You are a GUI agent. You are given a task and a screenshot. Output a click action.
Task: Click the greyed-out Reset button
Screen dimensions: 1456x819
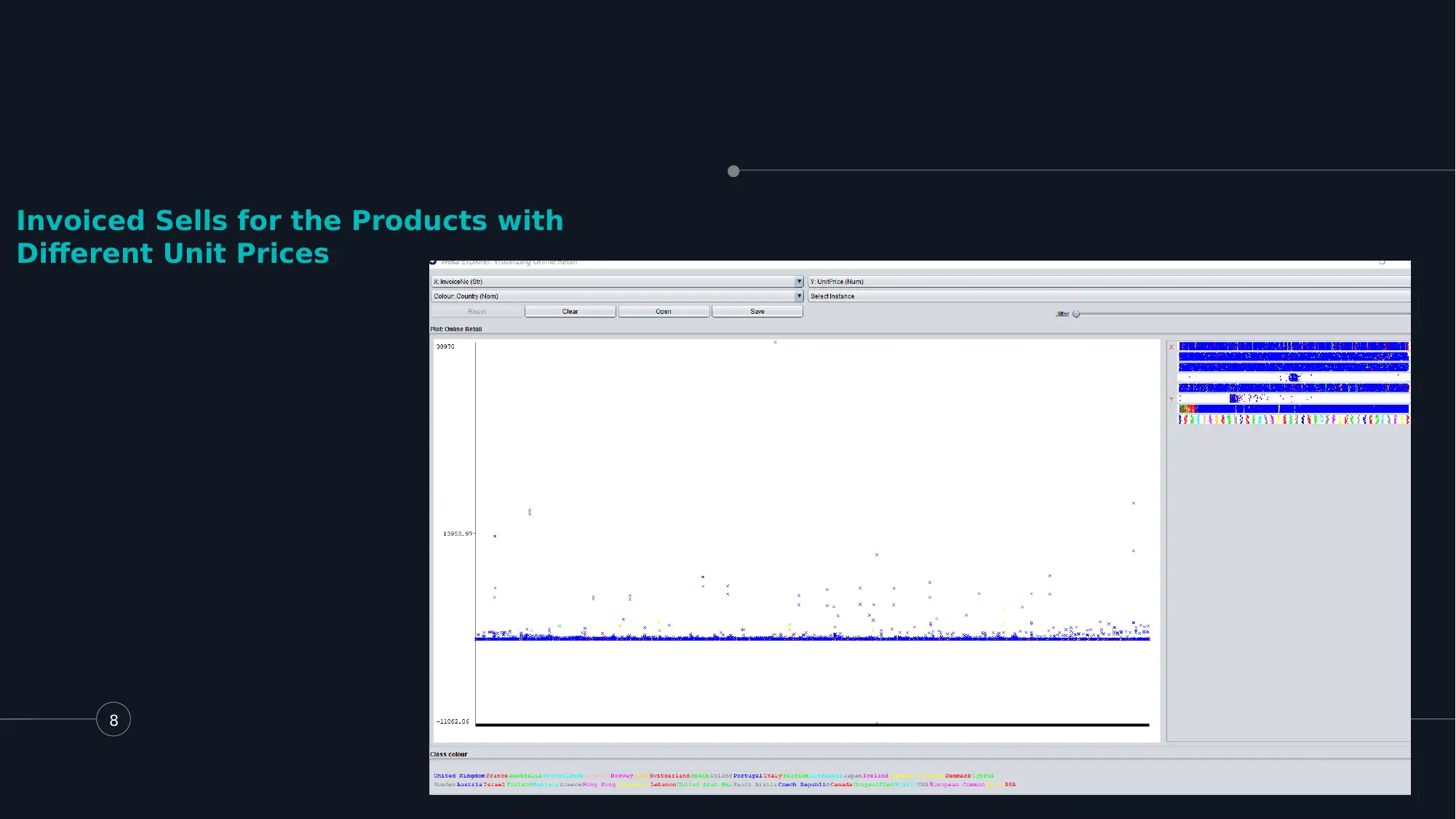(x=477, y=312)
